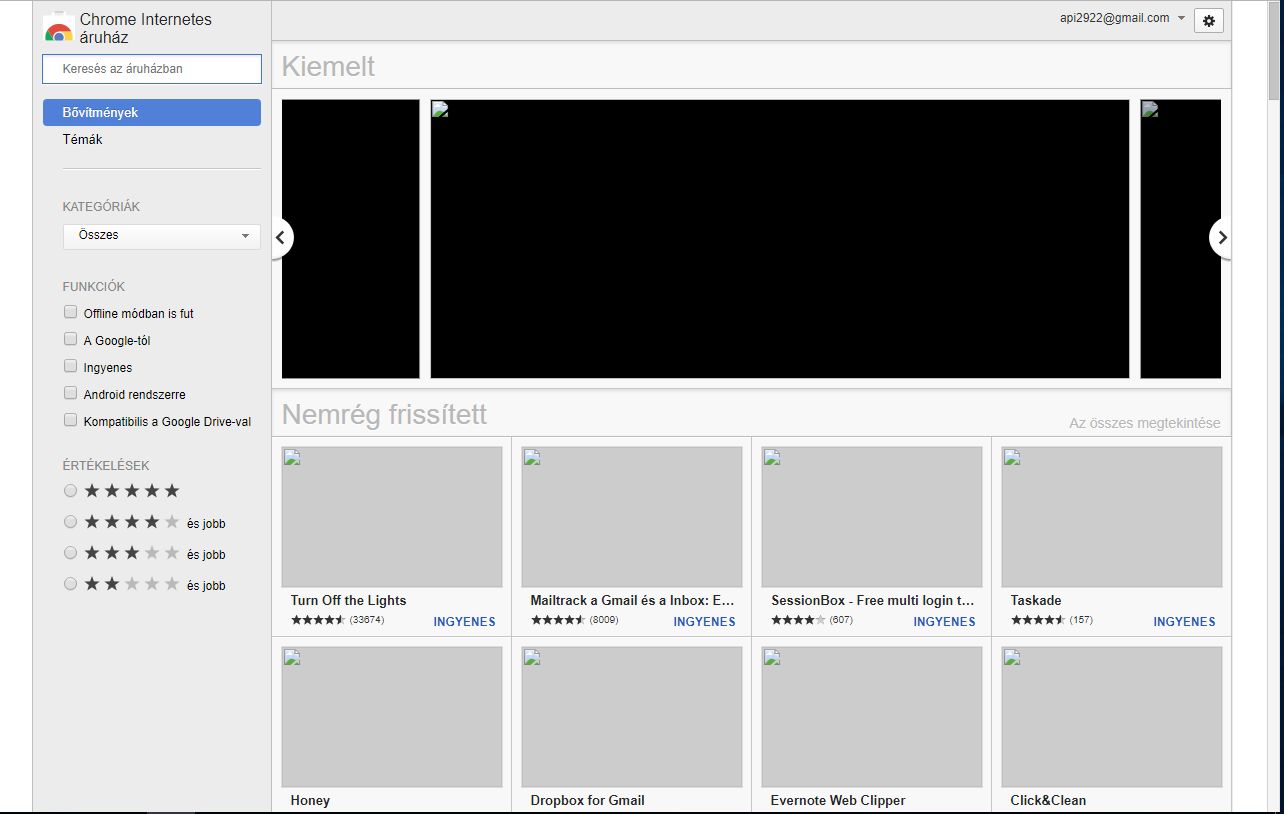Screen dimensions: 1284x814
Task: Click the Chrome Web Store logo icon
Action: tap(58, 27)
